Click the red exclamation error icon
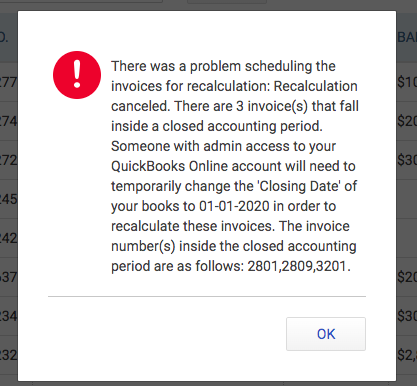Screen dimensions: 417x386 77,75
